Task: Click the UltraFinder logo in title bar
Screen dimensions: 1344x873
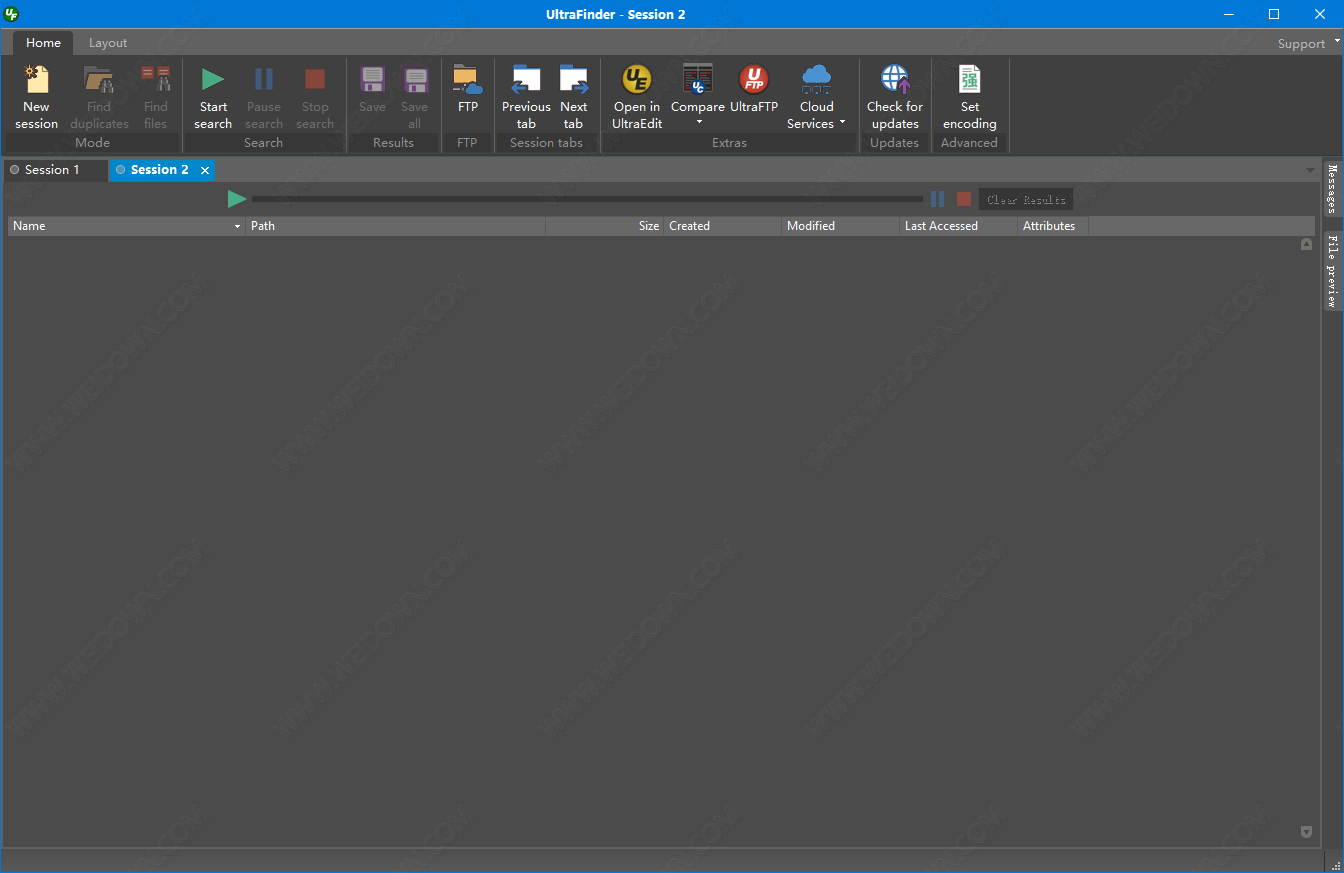Action: (x=12, y=14)
